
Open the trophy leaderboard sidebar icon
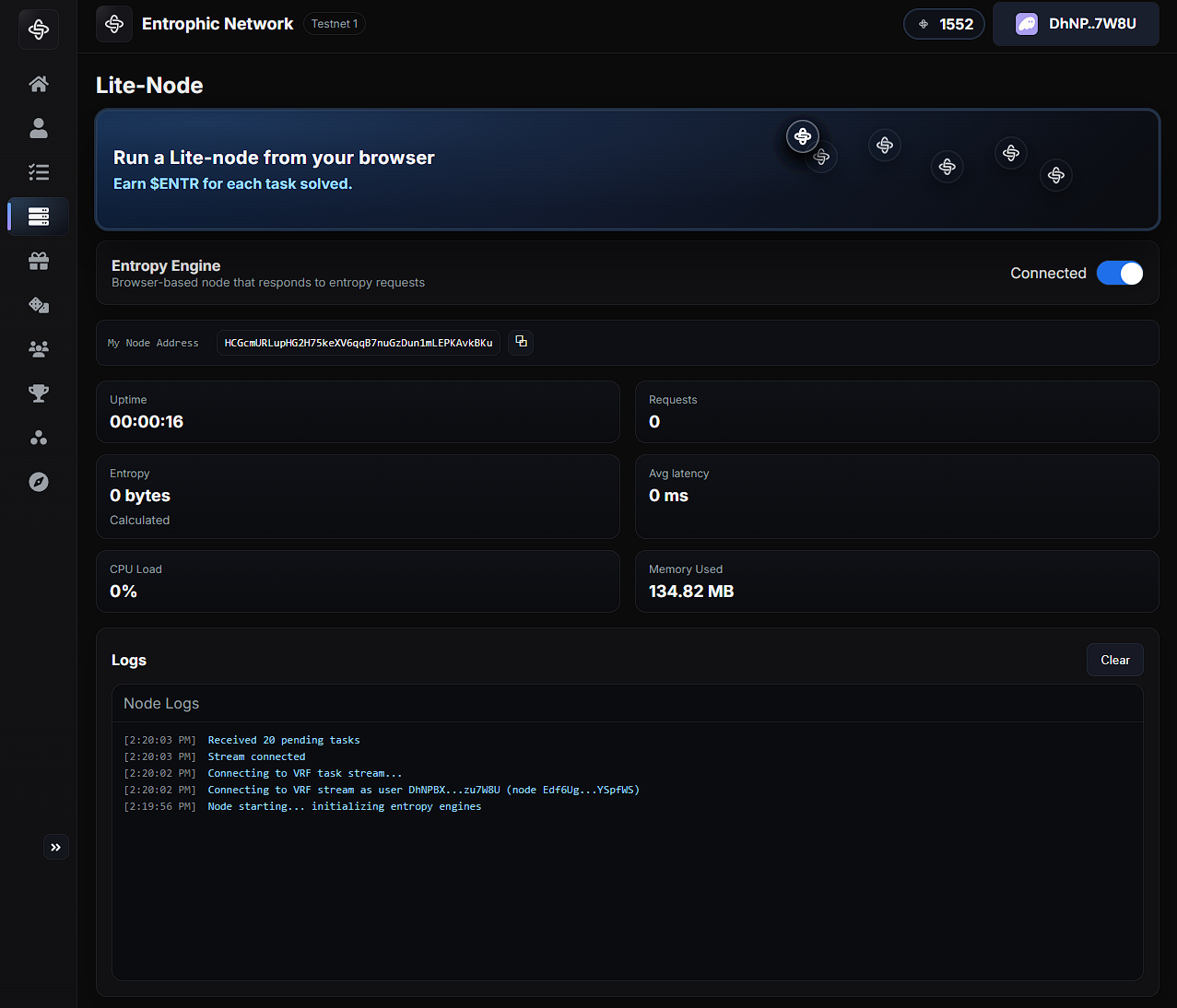click(x=39, y=393)
